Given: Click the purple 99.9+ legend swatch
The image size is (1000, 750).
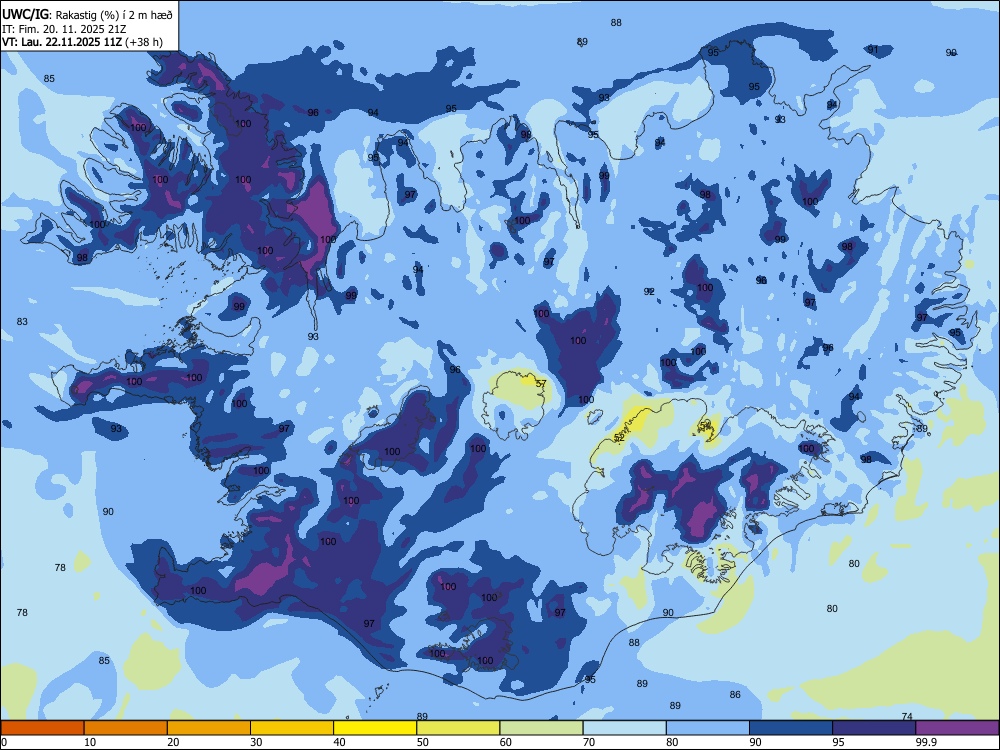Looking at the screenshot, I should (957, 728).
